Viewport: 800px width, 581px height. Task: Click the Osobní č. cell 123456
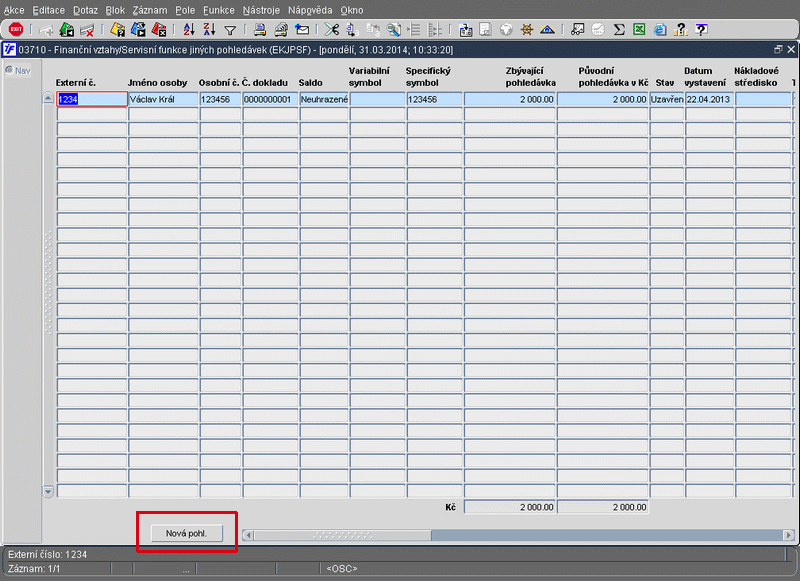(220, 99)
